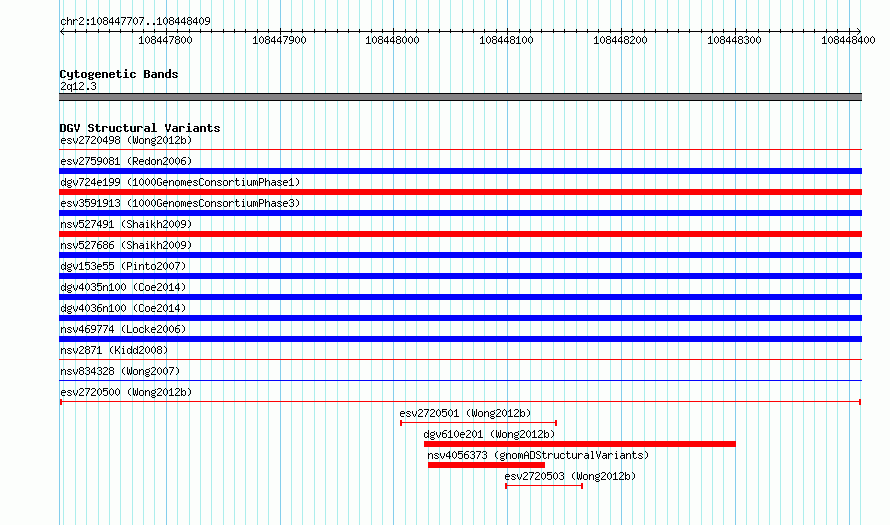
Task: Click the 108448000 ruler label
Action: pos(393,40)
